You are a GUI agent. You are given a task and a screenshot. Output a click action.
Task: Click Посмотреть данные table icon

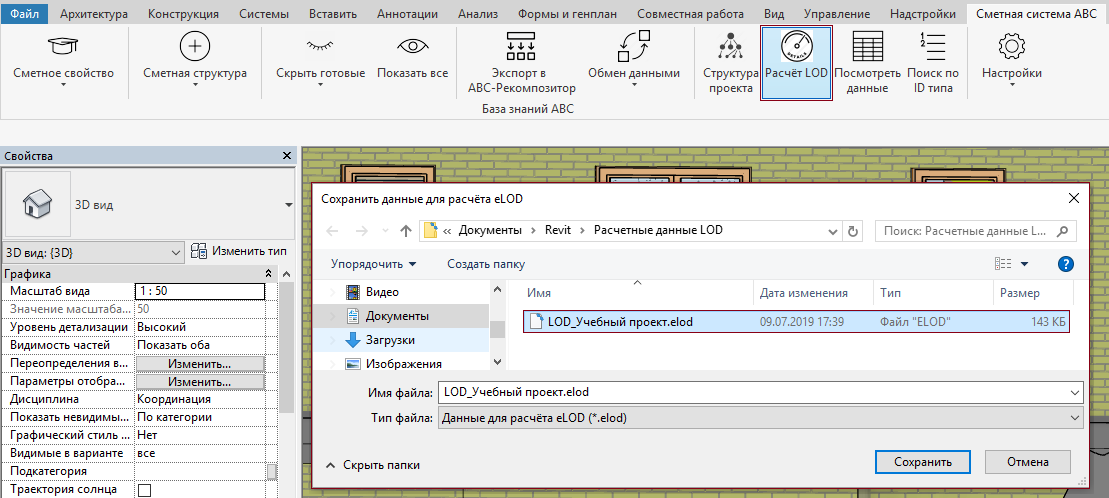pyautogui.click(x=867, y=46)
